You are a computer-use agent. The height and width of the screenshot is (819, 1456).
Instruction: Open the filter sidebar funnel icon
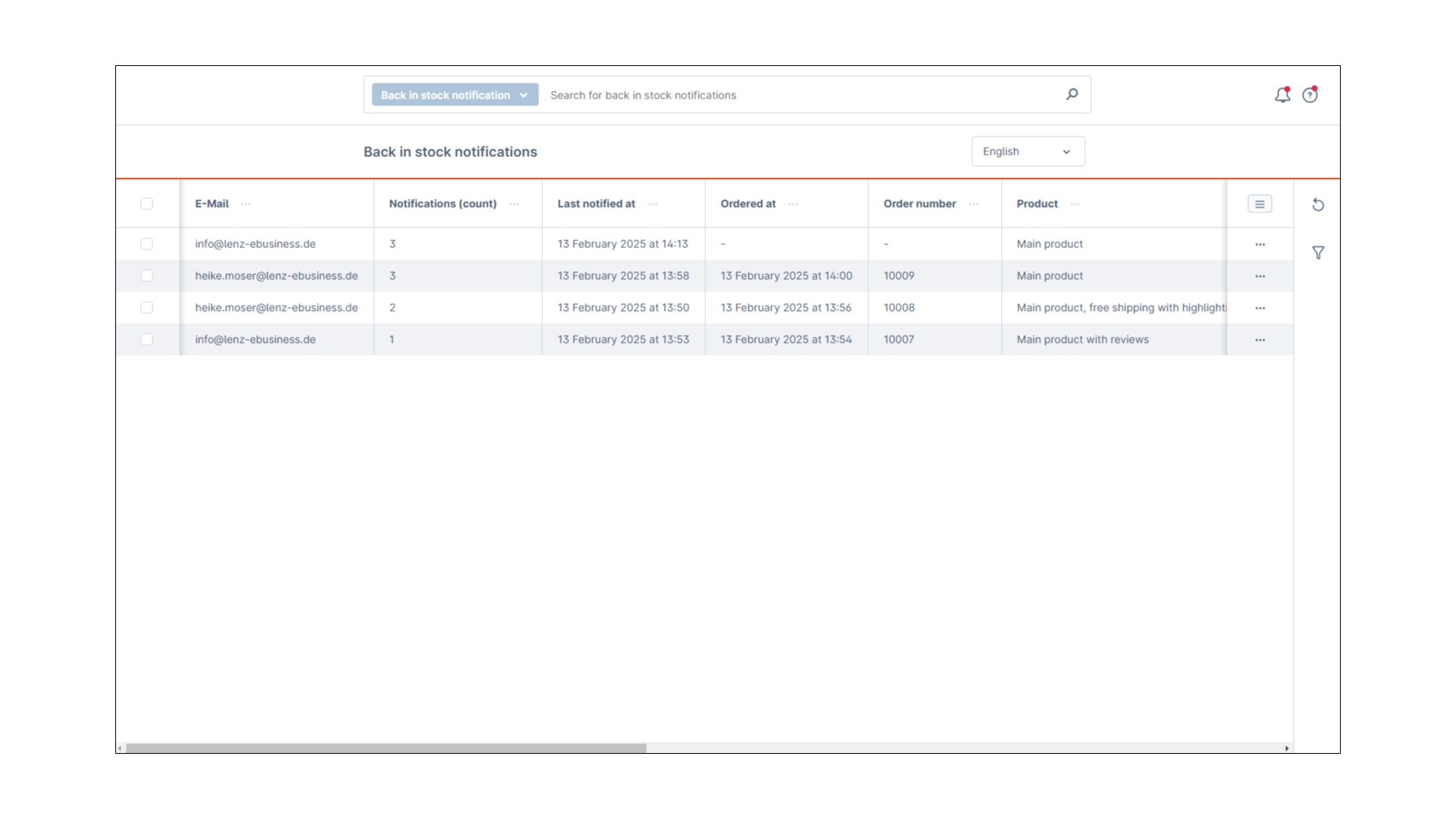tap(1318, 253)
